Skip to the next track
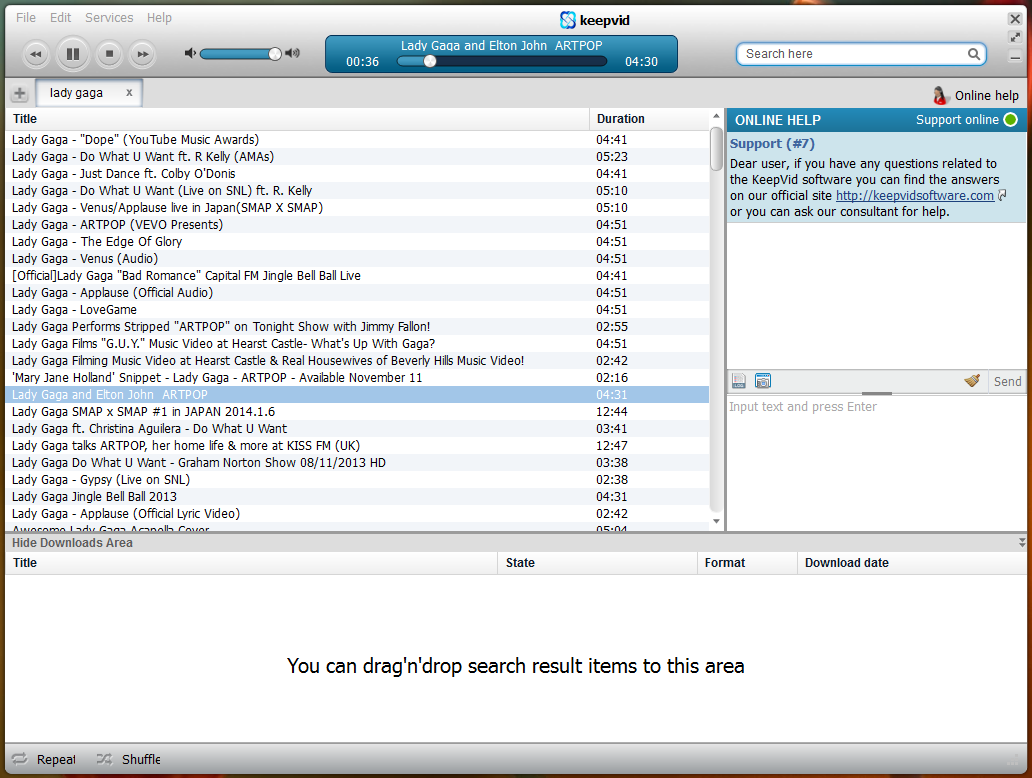This screenshot has width=1032, height=778. [x=142, y=54]
